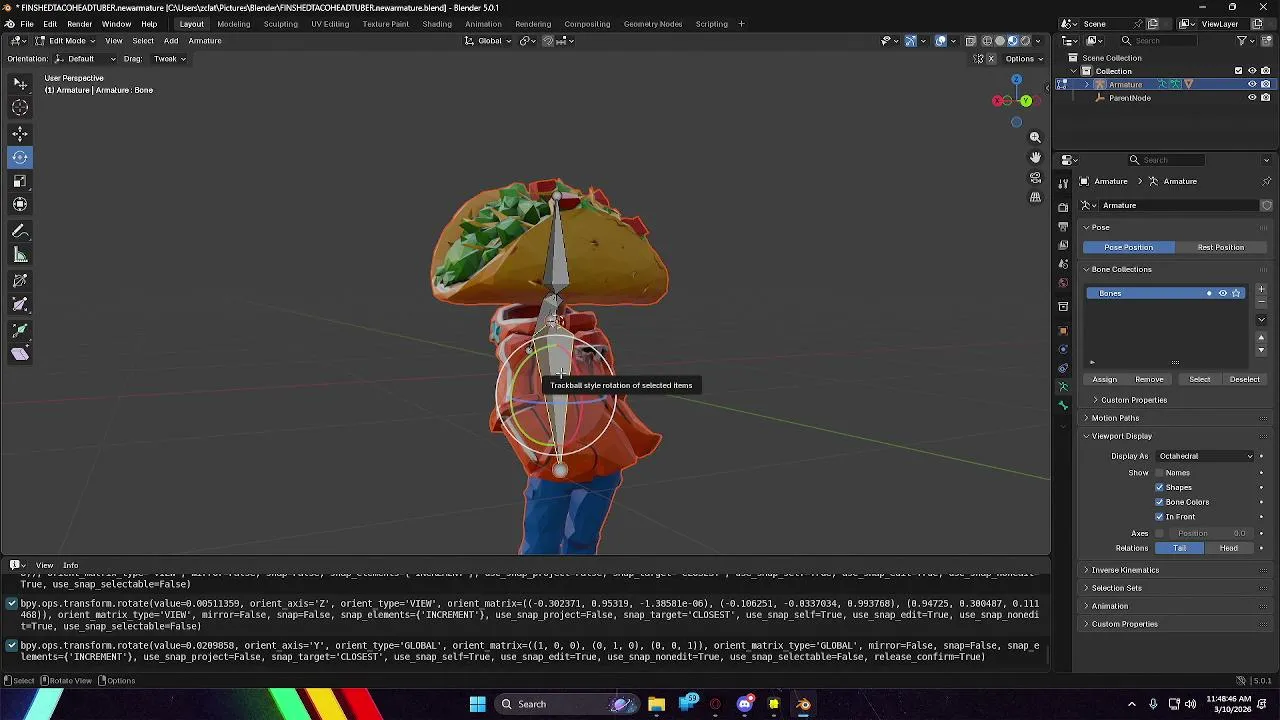Switch to Sculpting workspace tab

(280, 24)
